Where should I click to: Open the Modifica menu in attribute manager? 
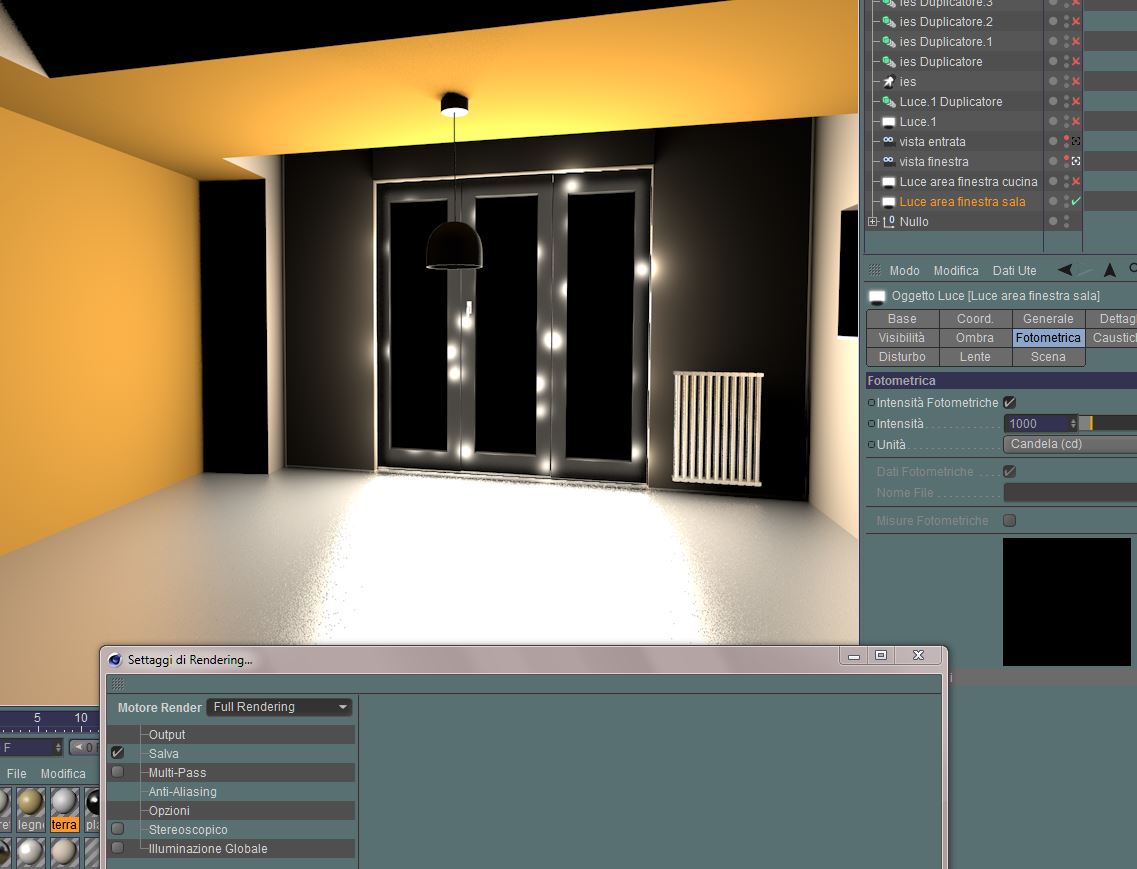[x=956, y=271]
